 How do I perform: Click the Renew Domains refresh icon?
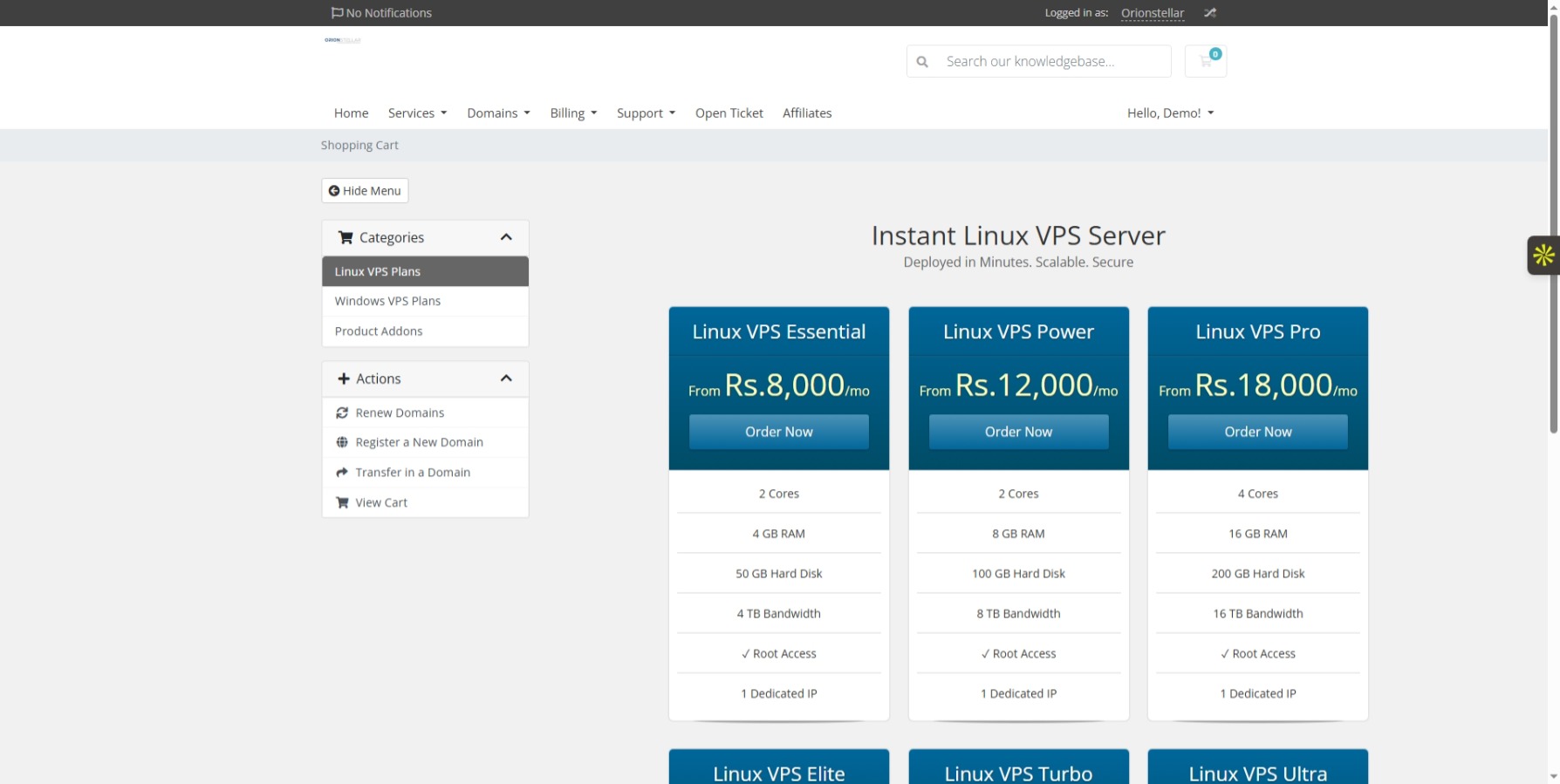342,412
